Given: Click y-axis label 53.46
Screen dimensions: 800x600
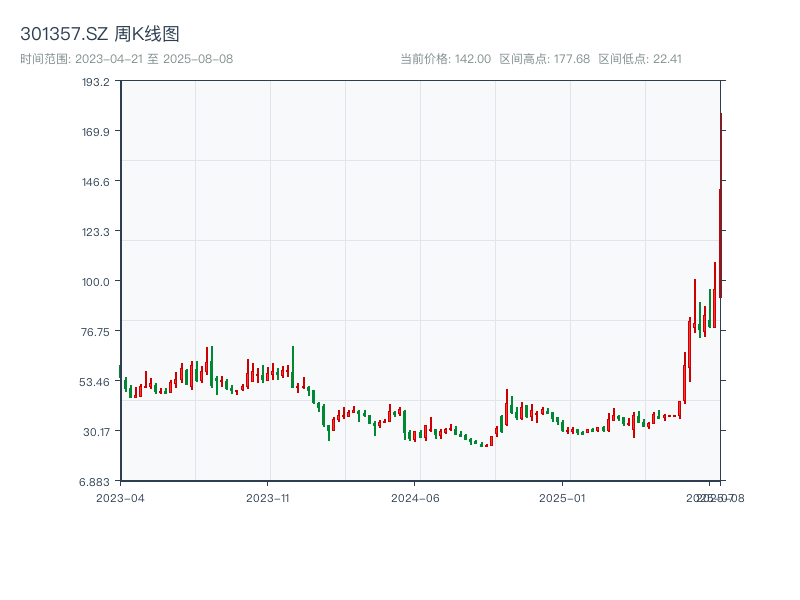Looking at the screenshot, I should coord(95,382).
